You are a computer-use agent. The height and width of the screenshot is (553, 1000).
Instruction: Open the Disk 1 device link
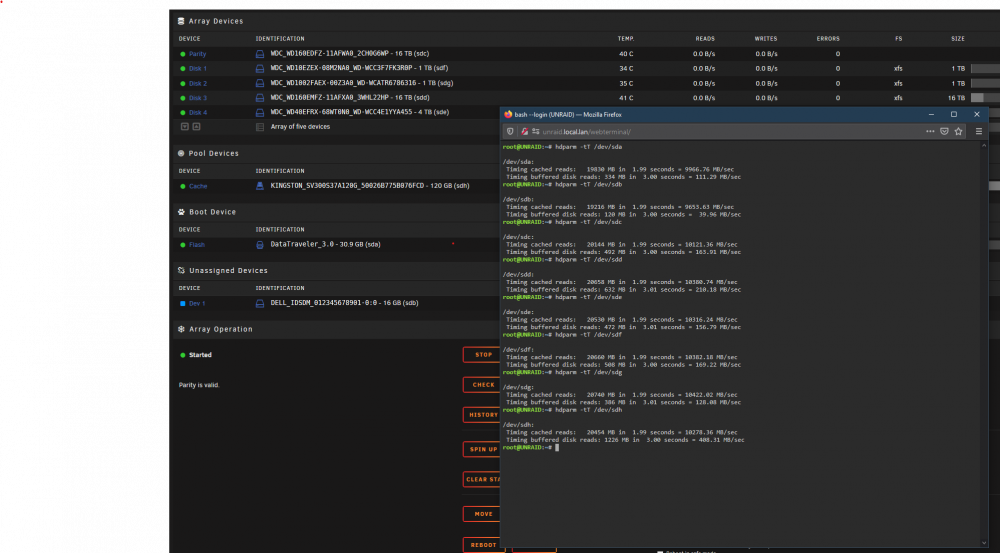tap(198, 68)
